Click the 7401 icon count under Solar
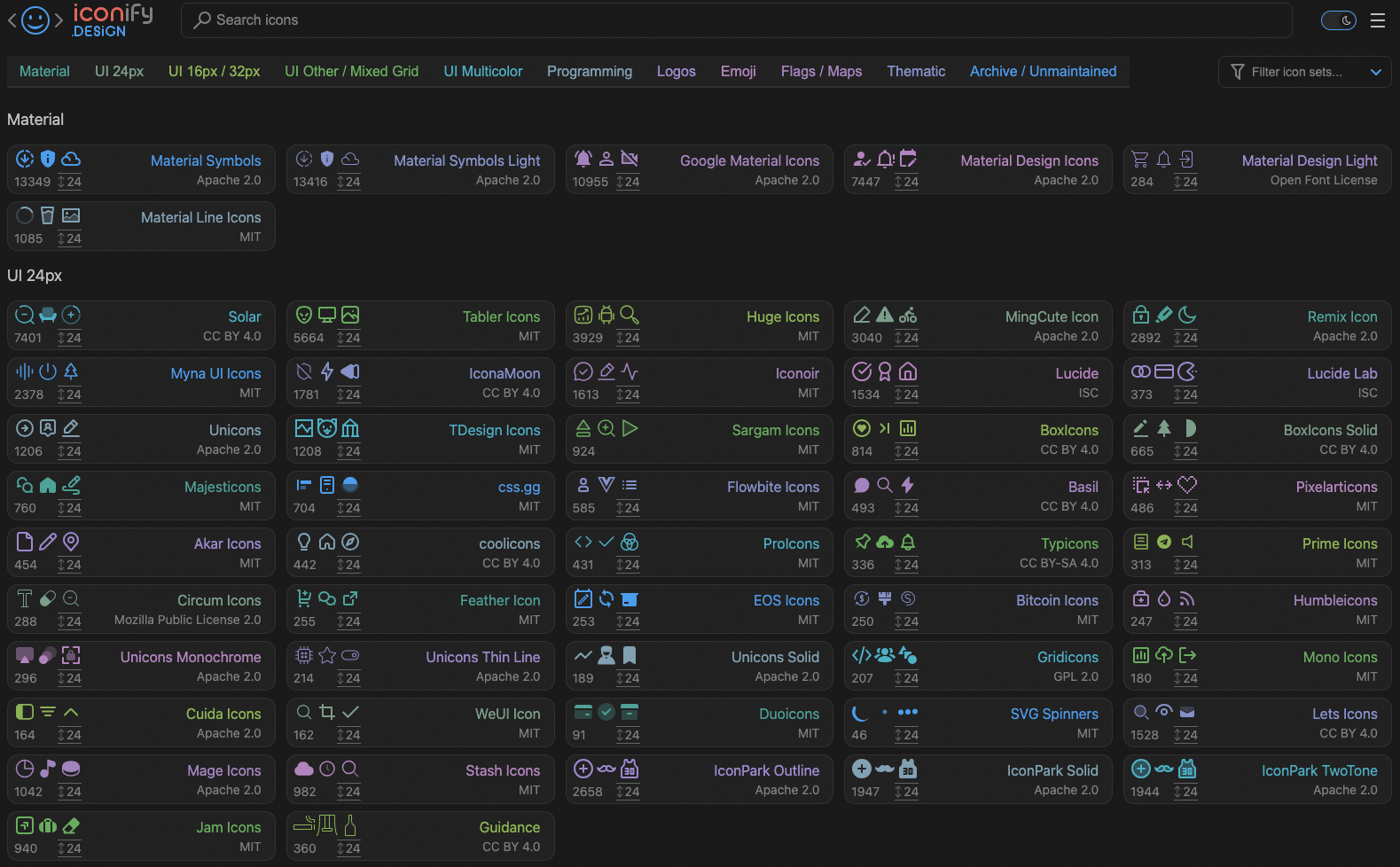 (x=27, y=338)
